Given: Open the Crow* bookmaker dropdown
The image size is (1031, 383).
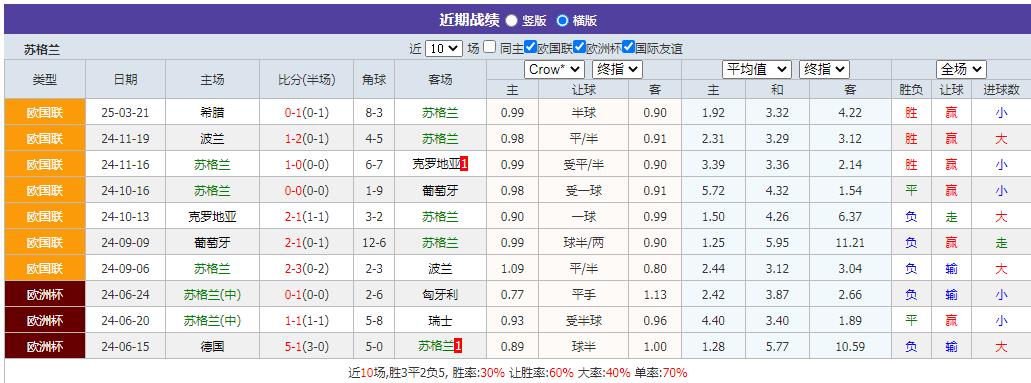Looking at the screenshot, I should click(x=554, y=69).
